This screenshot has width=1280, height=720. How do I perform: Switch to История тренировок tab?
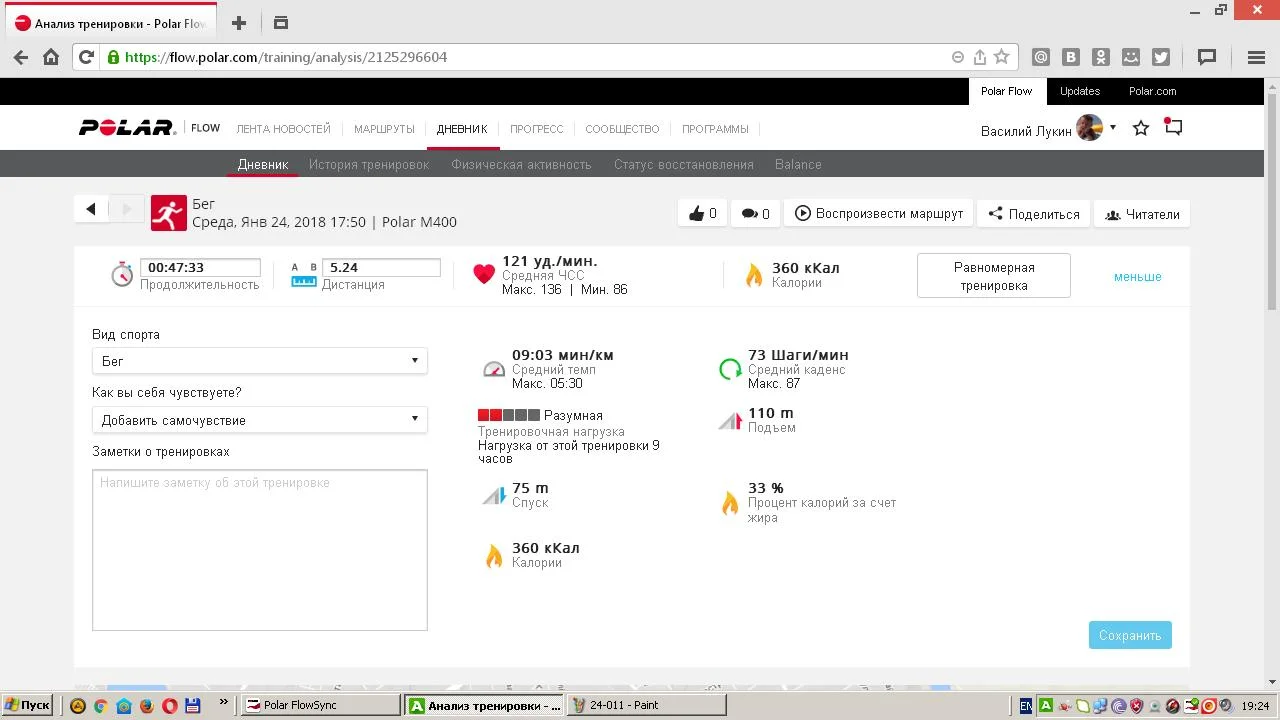tap(368, 165)
